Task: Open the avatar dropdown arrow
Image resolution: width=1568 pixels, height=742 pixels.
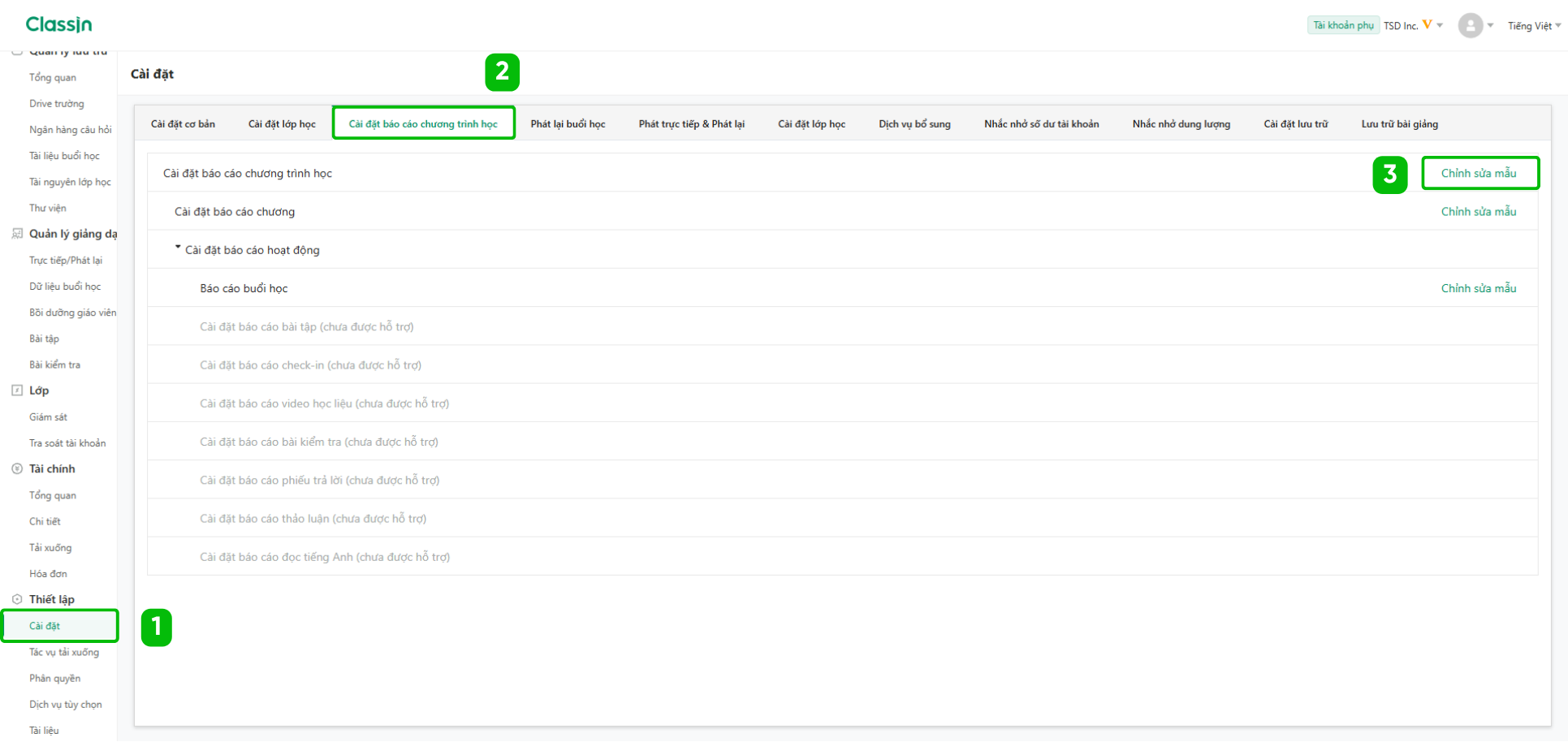Action: [x=1490, y=25]
